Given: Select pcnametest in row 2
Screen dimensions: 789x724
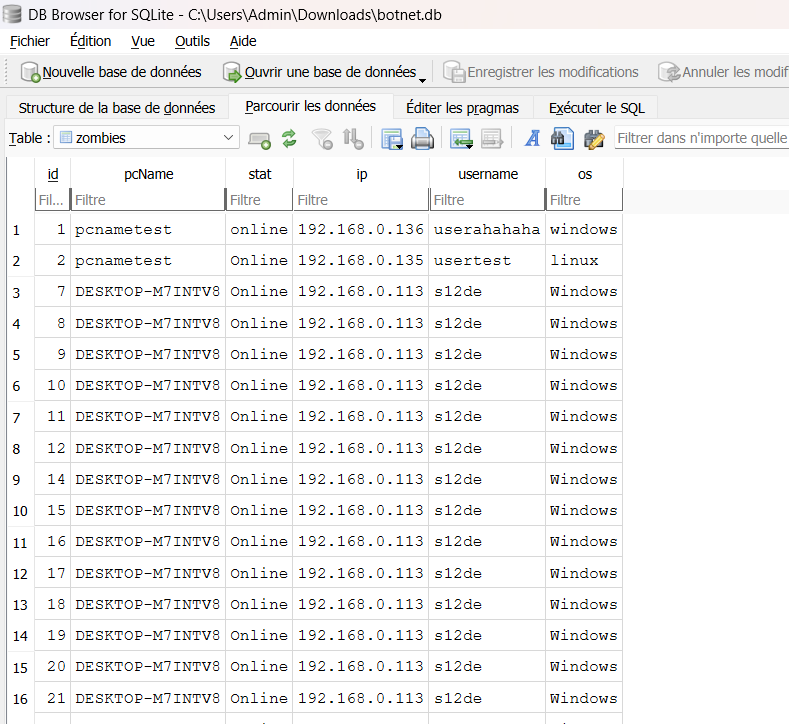Looking at the screenshot, I should coord(148,261).
